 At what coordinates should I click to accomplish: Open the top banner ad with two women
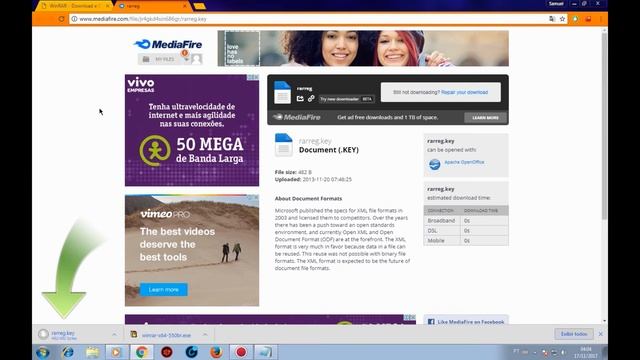point(363,48)
